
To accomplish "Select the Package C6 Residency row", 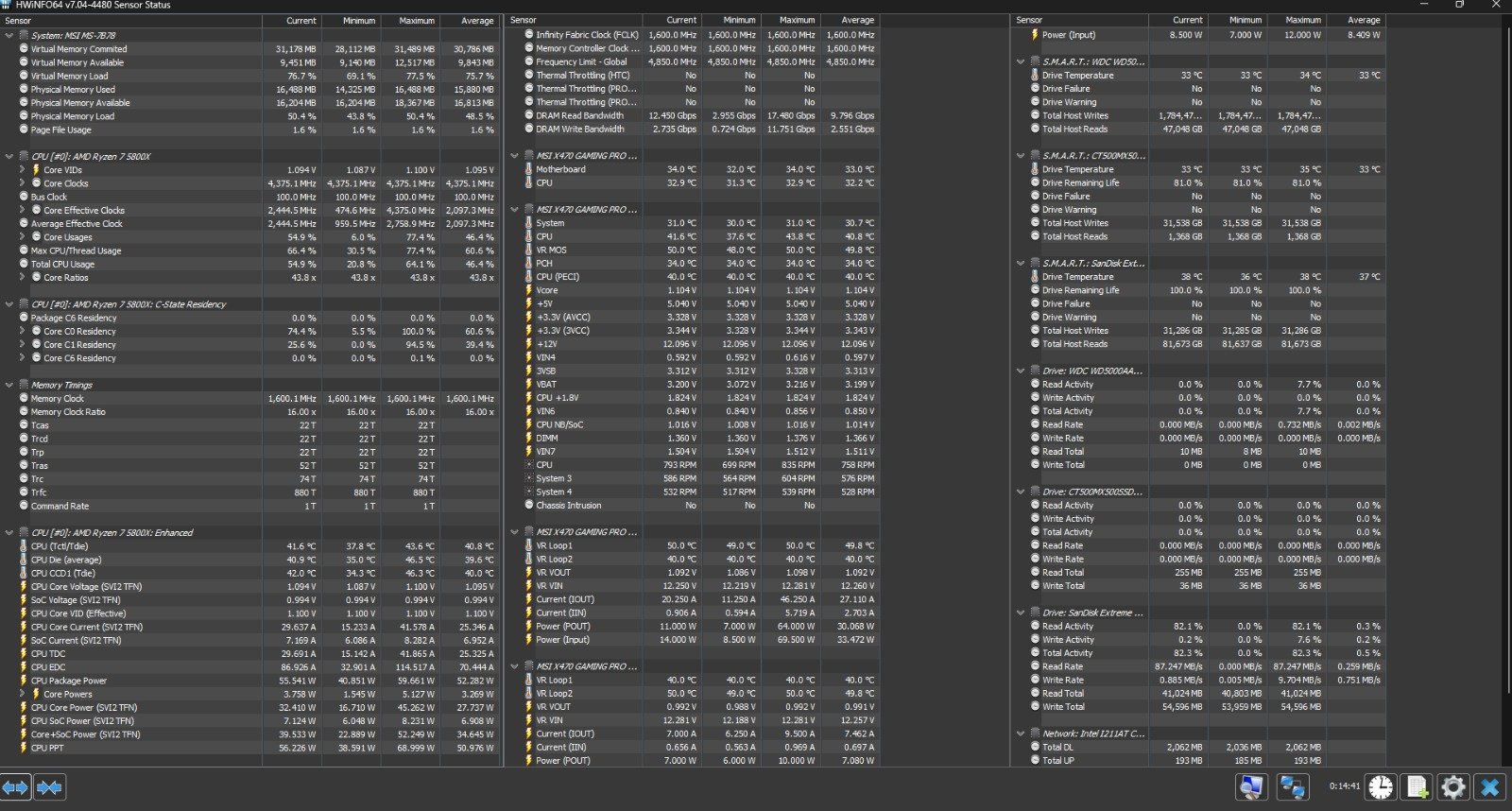I will (250, 318).
